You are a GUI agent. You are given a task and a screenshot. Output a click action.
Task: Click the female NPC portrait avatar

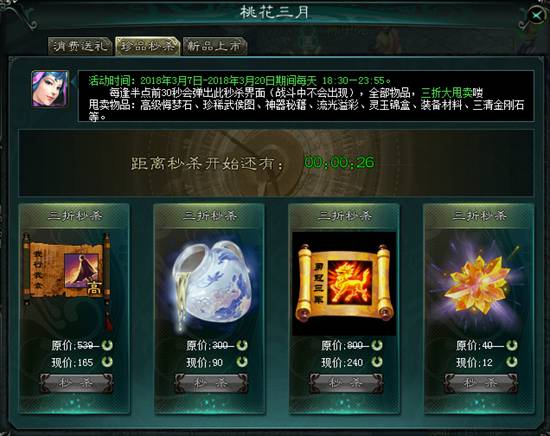50,89
